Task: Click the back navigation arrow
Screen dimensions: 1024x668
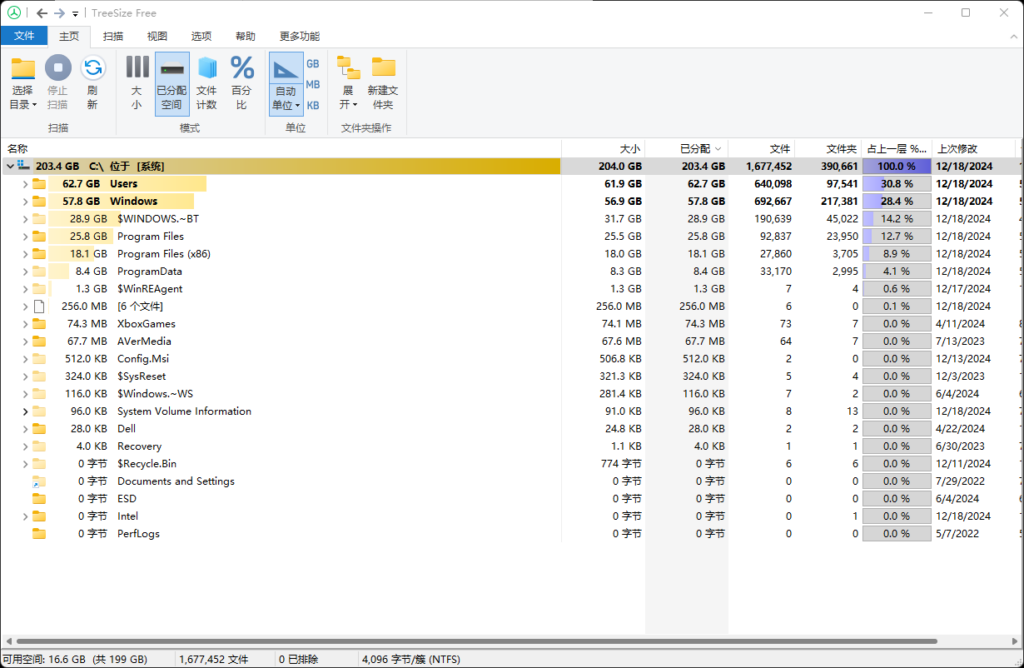Action: pyautogui.click(x=42, y=13)
